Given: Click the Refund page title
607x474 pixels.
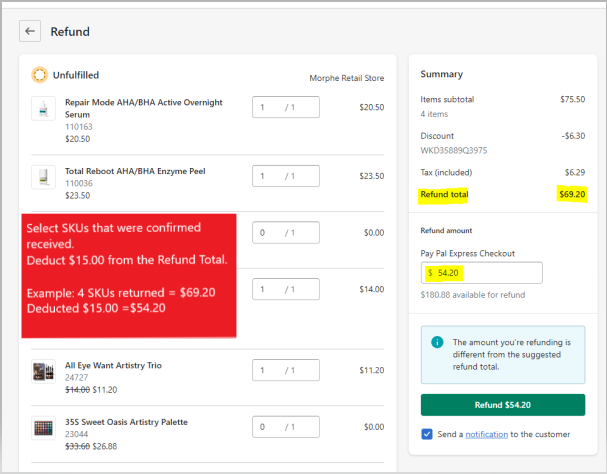Looking at the screenshot, I should (x=70, y=31).
